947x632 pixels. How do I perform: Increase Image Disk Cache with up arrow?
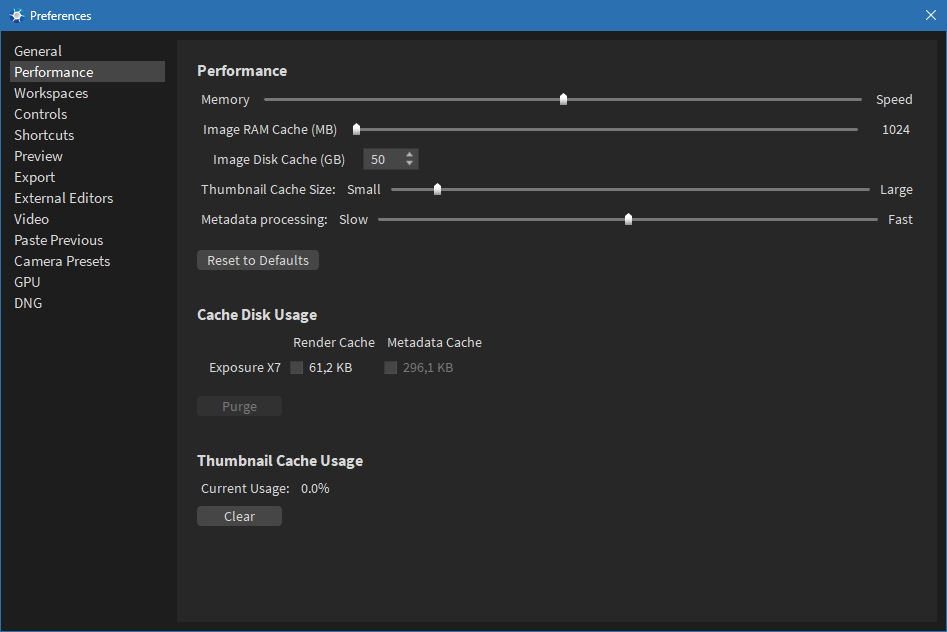click(409, 155)
